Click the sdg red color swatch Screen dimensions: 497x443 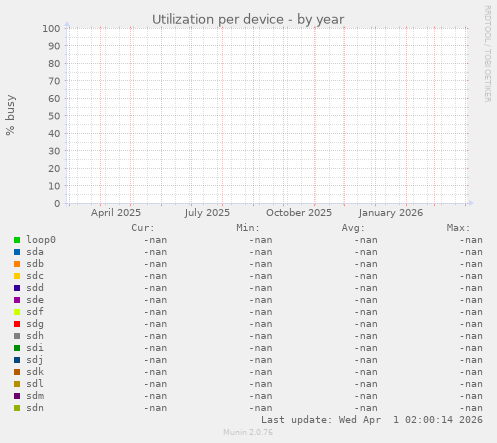[x=17, y=324]
